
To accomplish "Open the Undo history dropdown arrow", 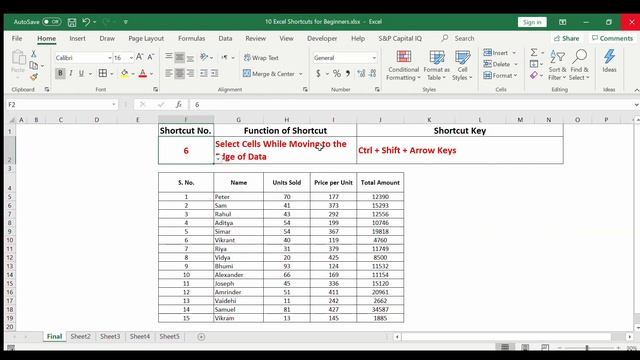I will [95, 22].
